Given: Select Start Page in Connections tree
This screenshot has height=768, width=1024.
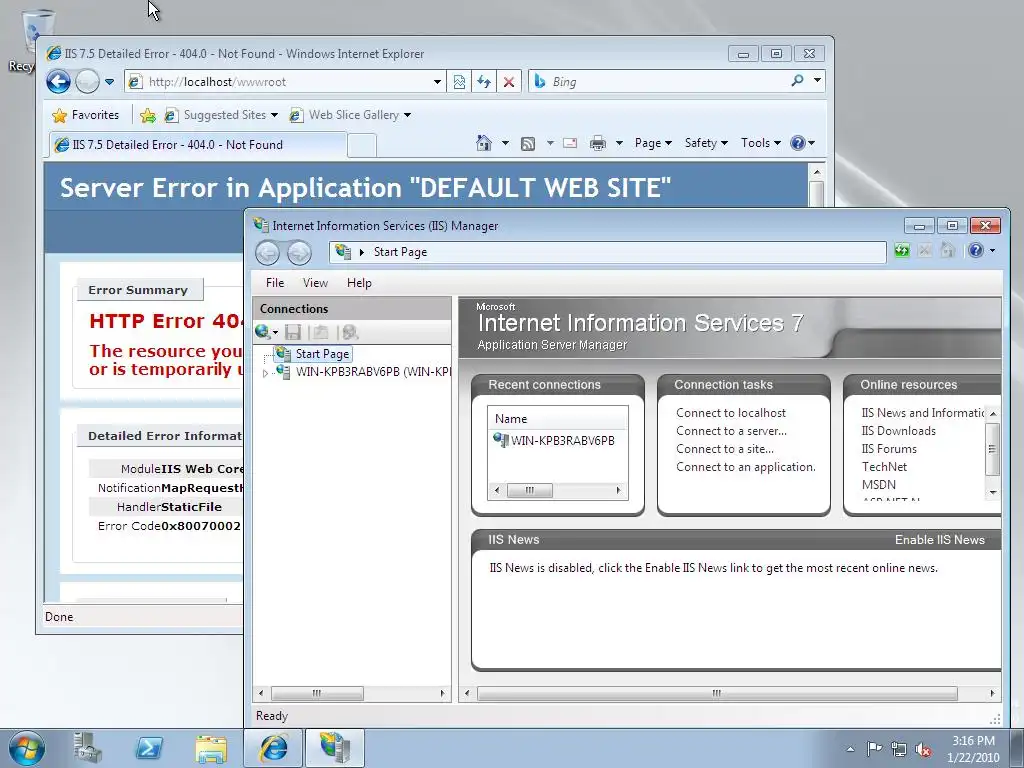Looking at the screenshot, I should tap(322, 354).
